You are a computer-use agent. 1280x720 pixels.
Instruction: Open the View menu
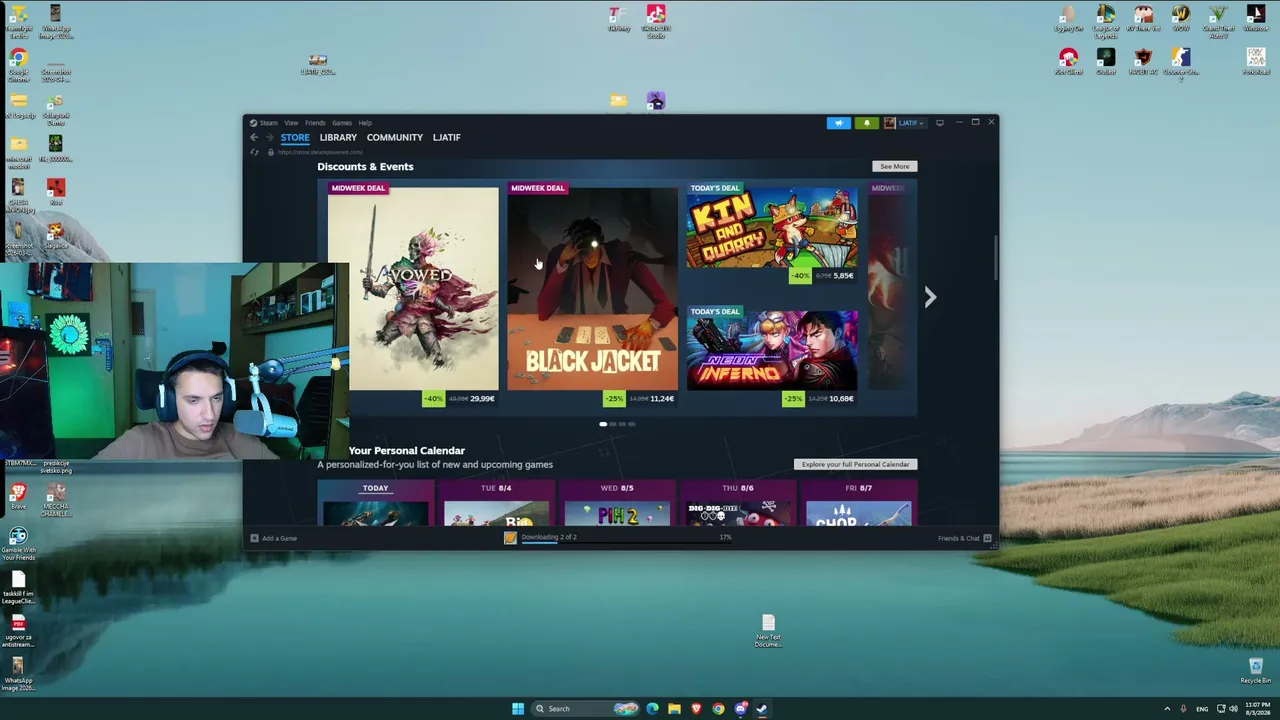point(291,123)
